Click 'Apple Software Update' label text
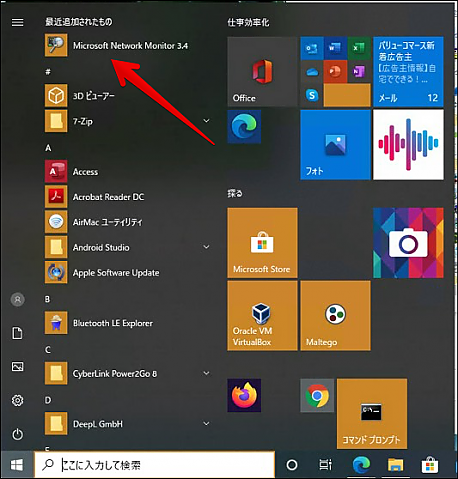 [116, 273]
